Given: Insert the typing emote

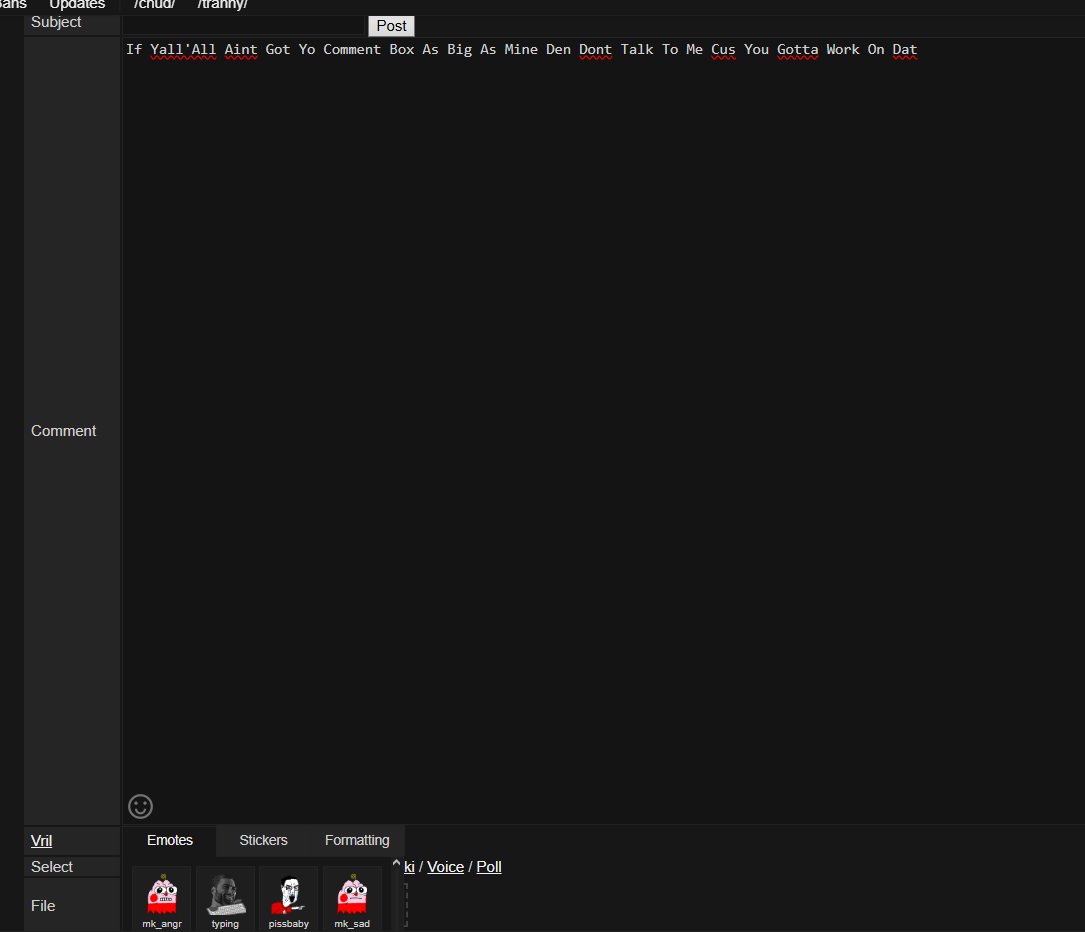Looking at the screenshot, I should (225, 897).
